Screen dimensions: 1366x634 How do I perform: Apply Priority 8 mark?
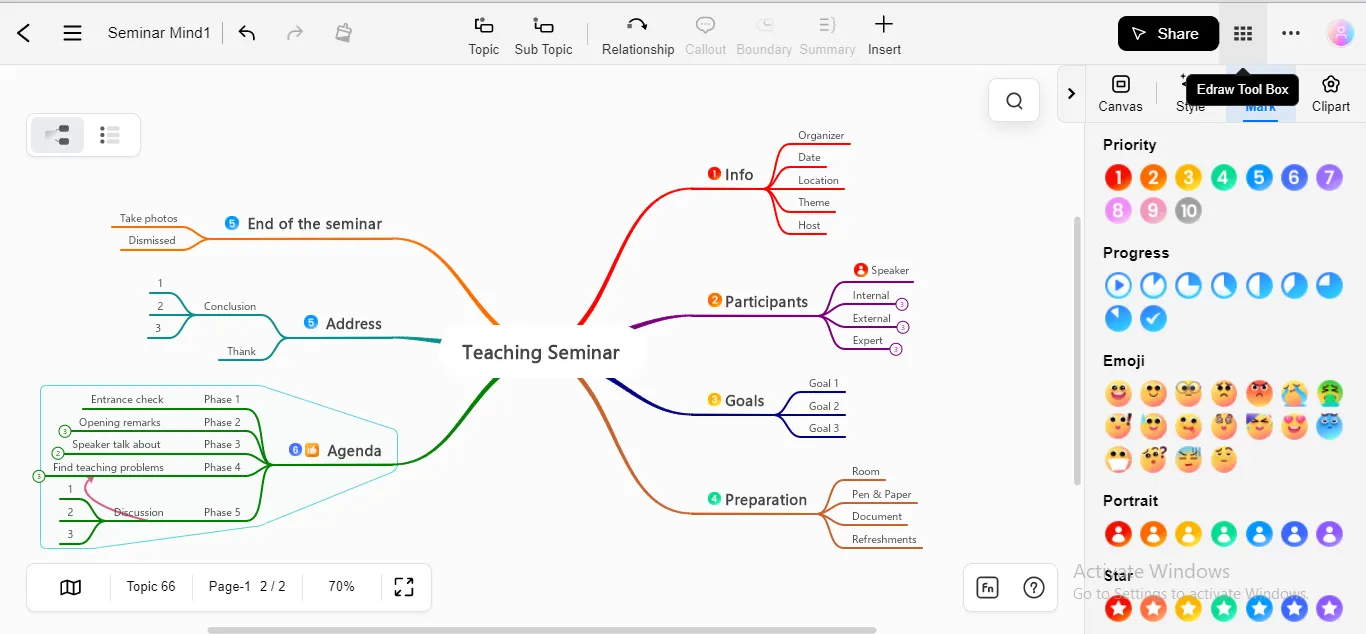pos(1118,211)
